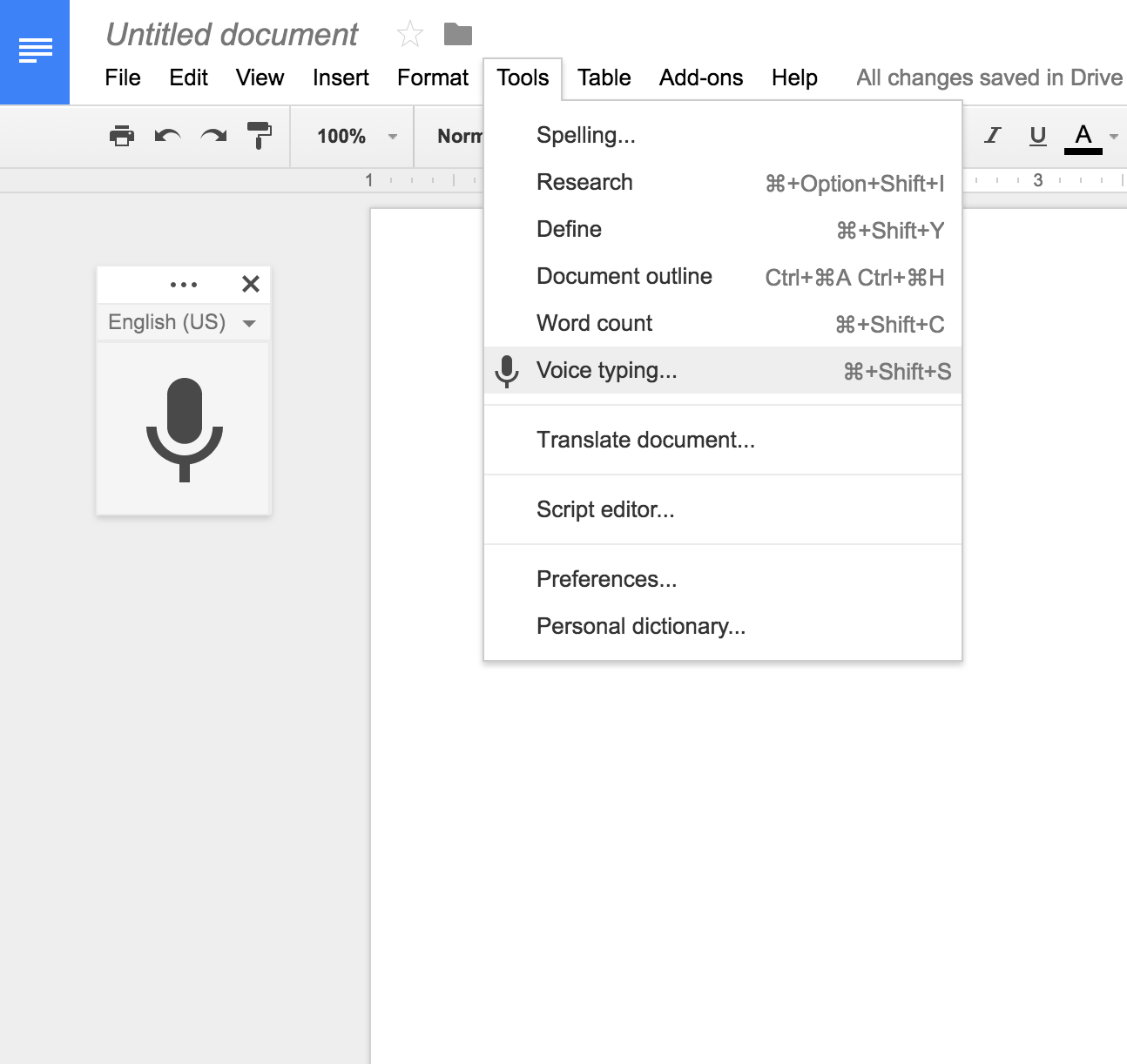The height and width of the screenshot is (1064, 1127).
Task: Open Preferences... from the Tools menu
Action: tap(723, 579)
